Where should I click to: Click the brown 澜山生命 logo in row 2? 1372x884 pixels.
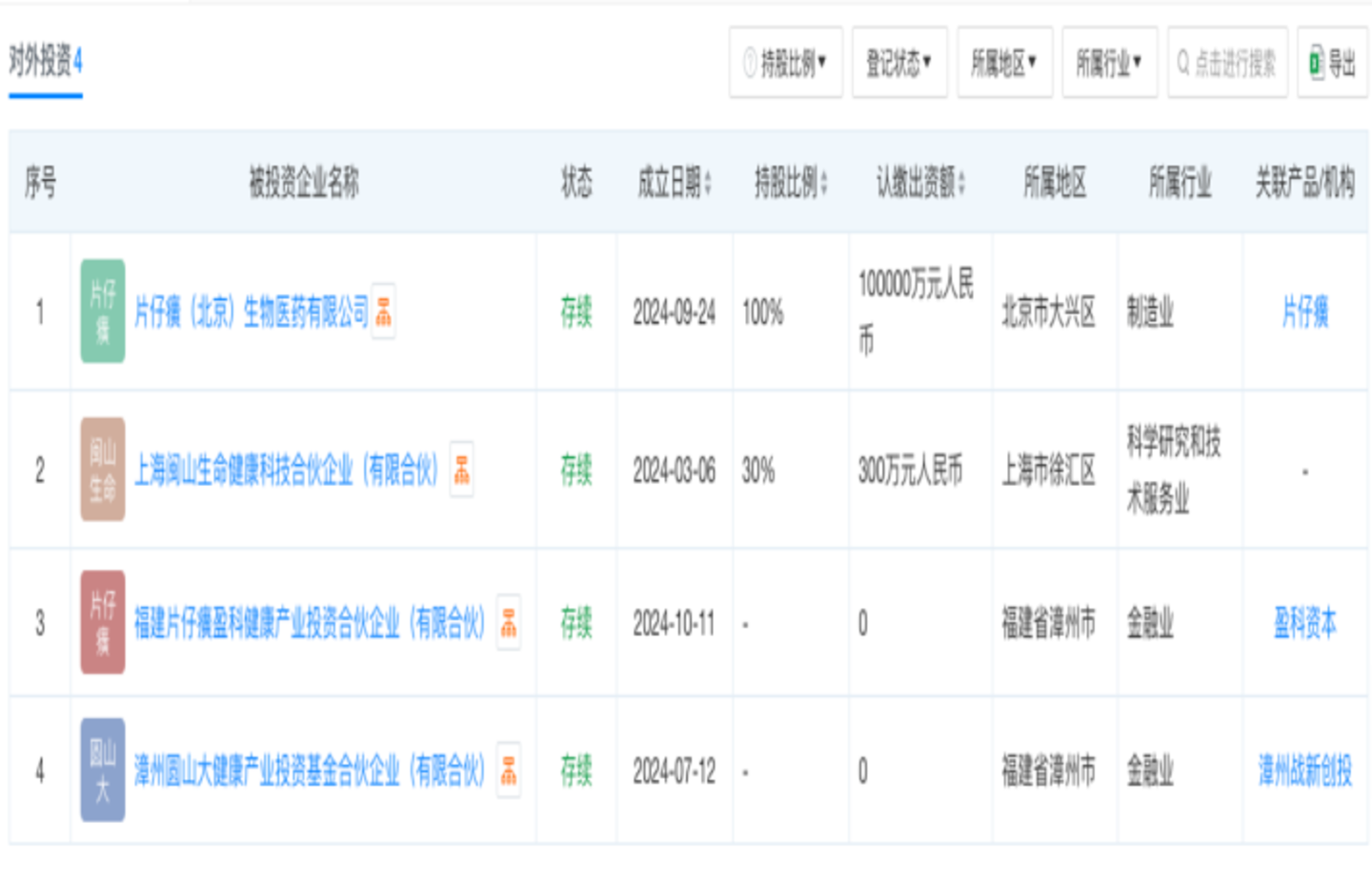[x=103, y=470]
